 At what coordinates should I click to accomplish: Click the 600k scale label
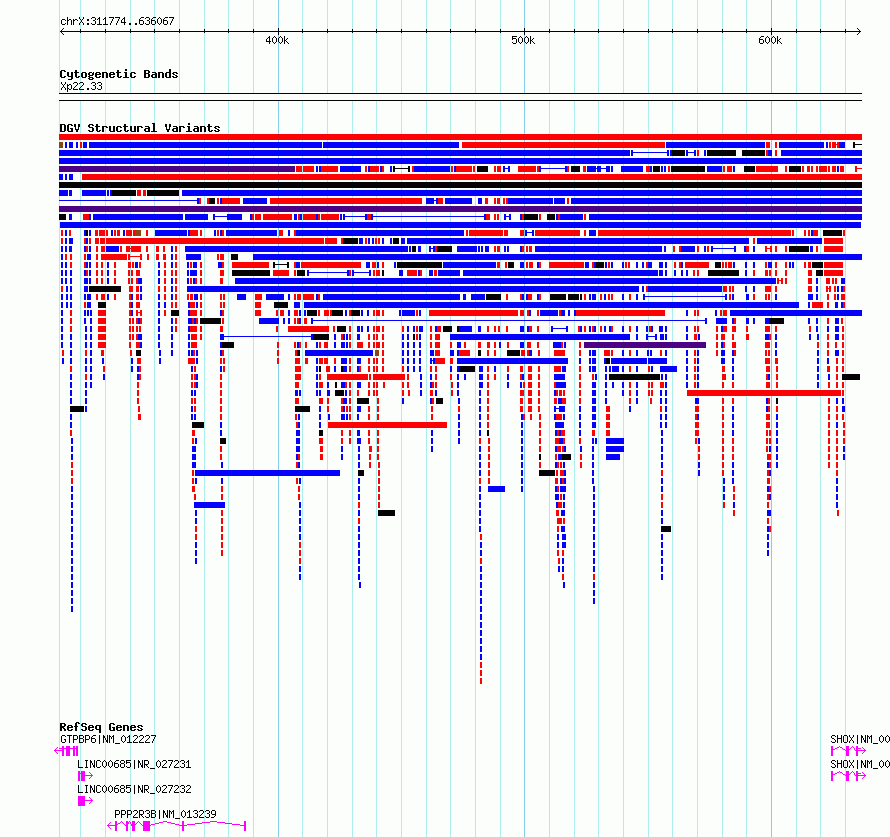click(x=770, y=40)
